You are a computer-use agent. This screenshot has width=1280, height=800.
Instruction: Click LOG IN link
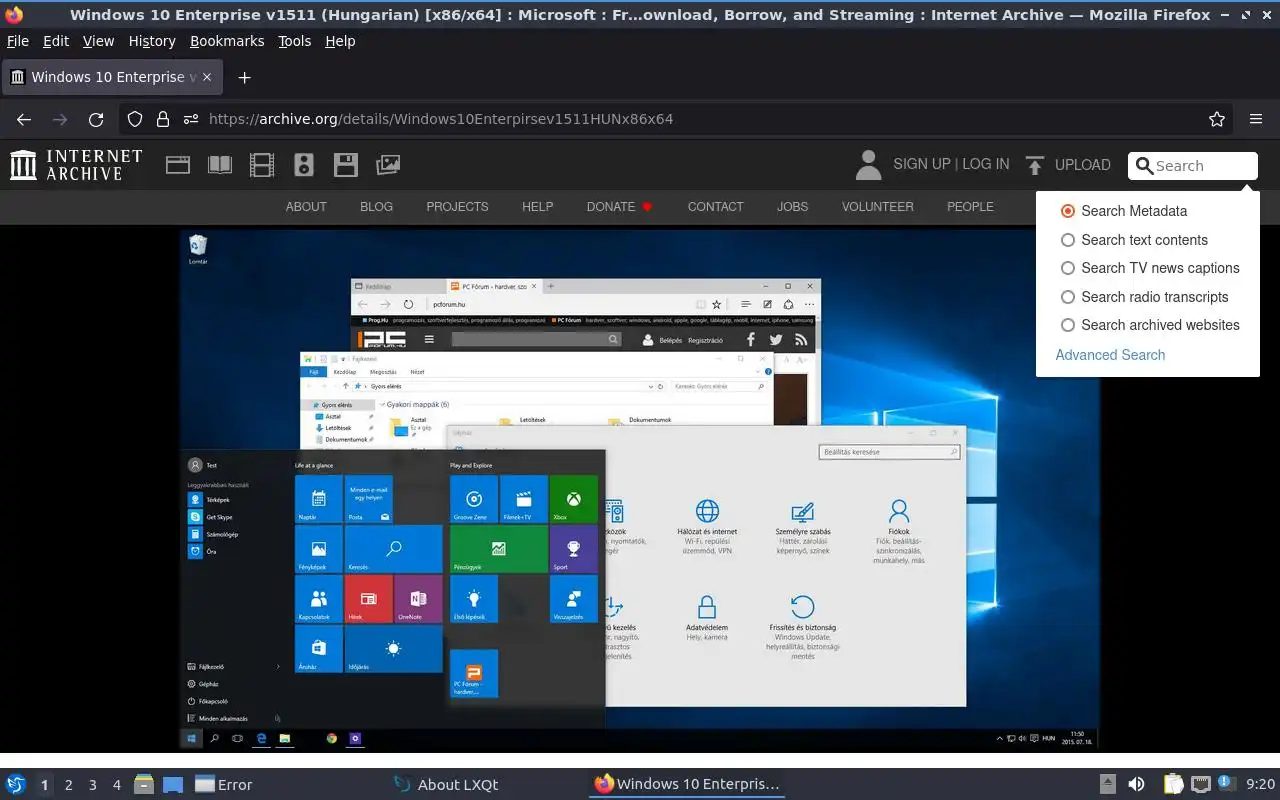(985, 164)
